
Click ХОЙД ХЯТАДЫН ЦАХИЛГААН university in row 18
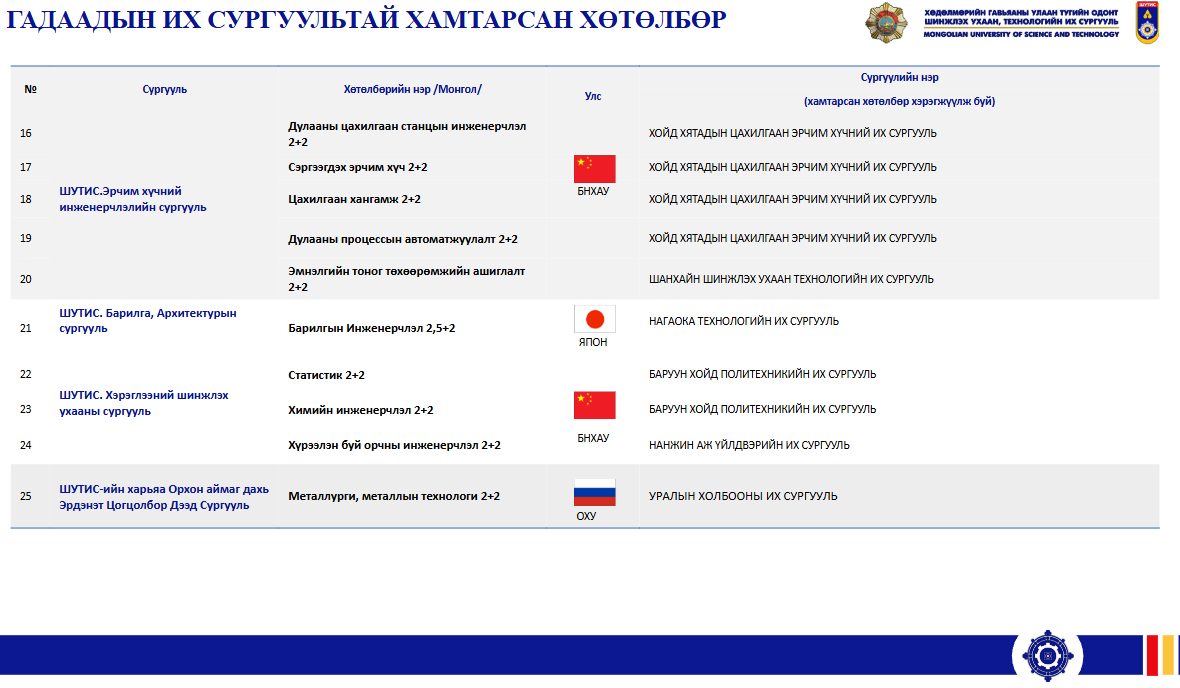792,199
